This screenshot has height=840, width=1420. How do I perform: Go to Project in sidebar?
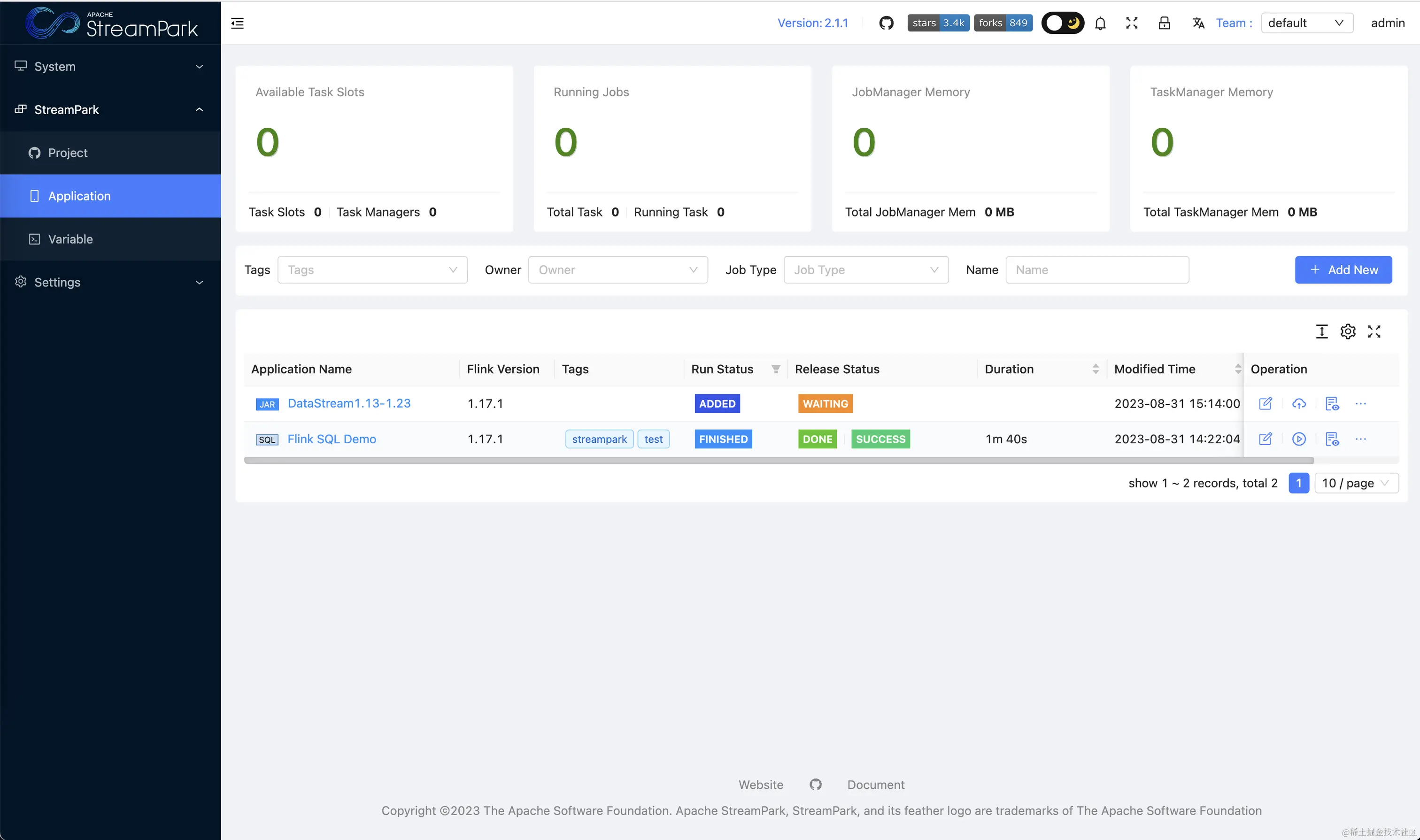click(110, 153)
